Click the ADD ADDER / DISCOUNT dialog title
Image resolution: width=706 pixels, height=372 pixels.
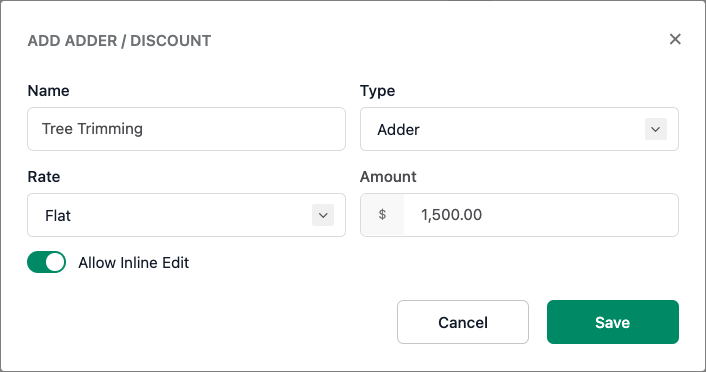tap(119, 41)
